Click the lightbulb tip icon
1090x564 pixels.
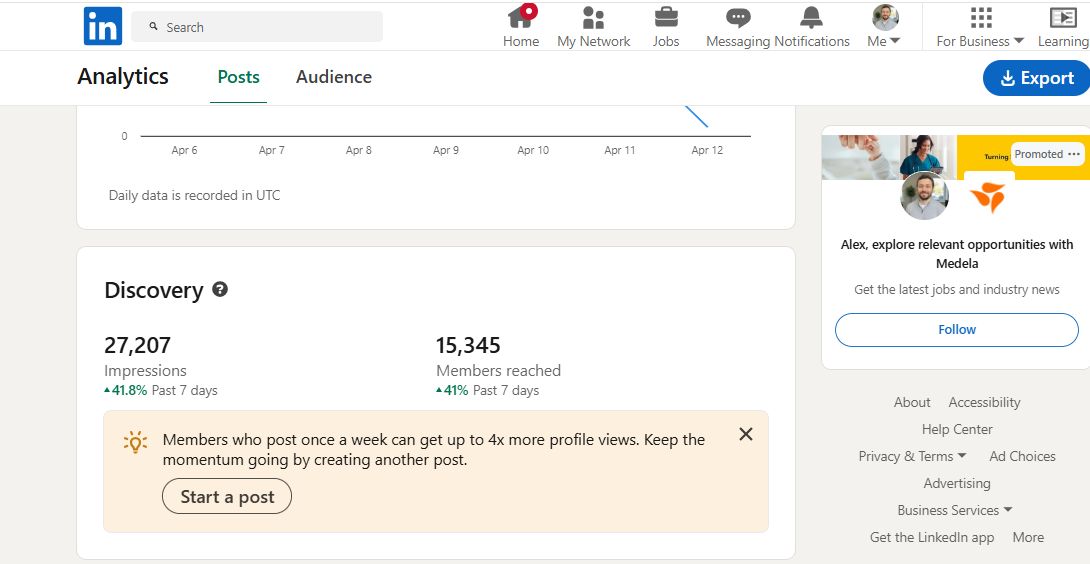(x=135, y=442)
